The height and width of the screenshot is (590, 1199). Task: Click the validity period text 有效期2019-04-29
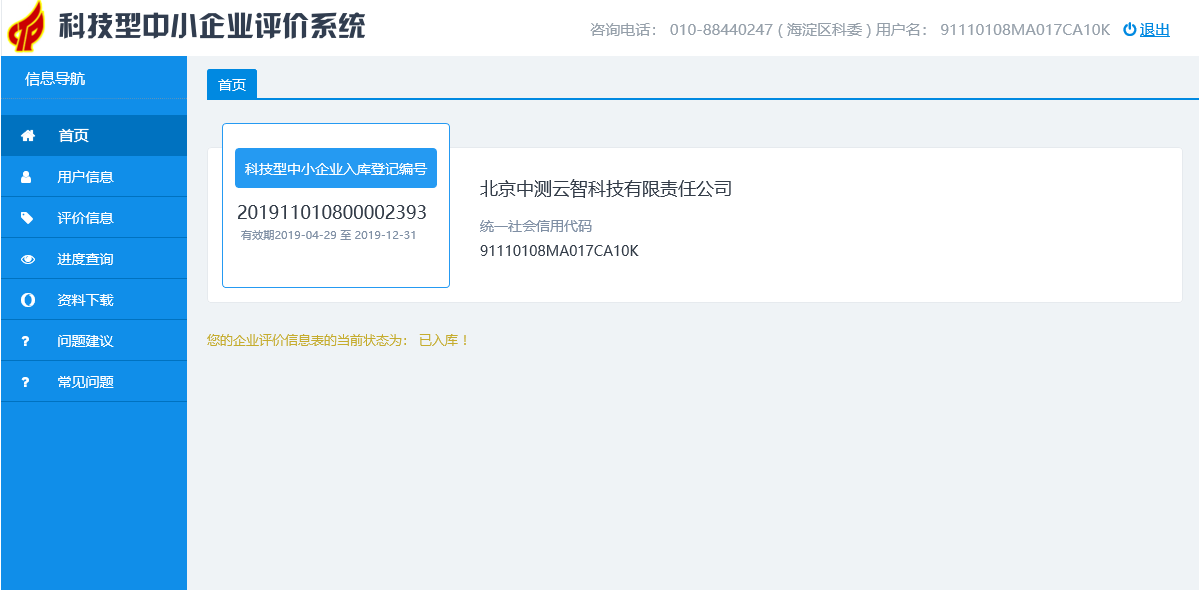[289, 235]
